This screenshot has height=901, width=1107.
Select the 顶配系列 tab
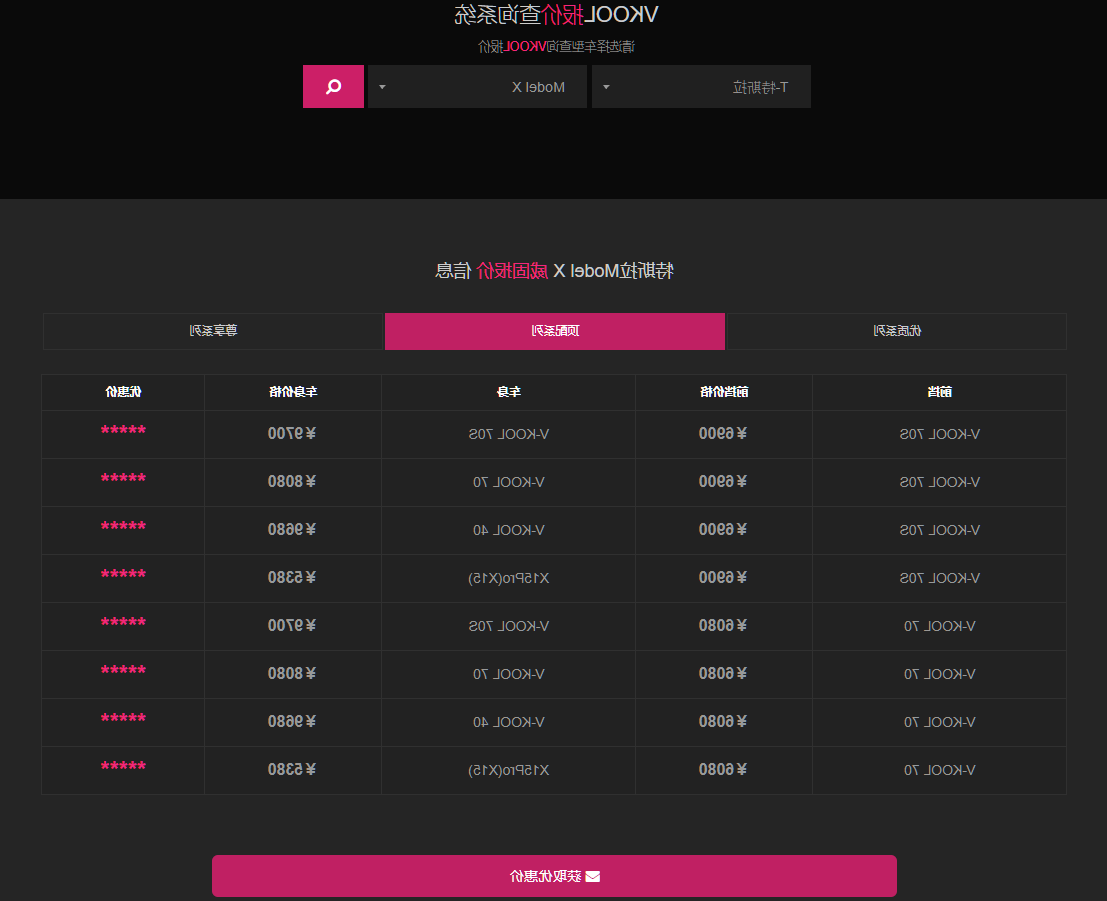coord(555,331)
